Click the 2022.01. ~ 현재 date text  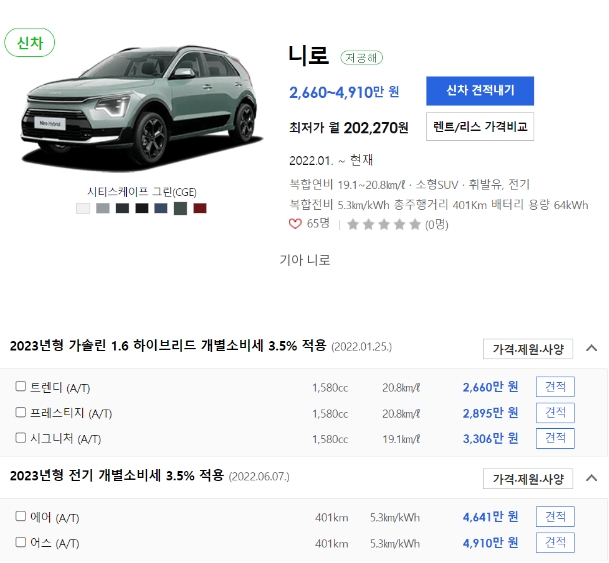pos(331,160)
